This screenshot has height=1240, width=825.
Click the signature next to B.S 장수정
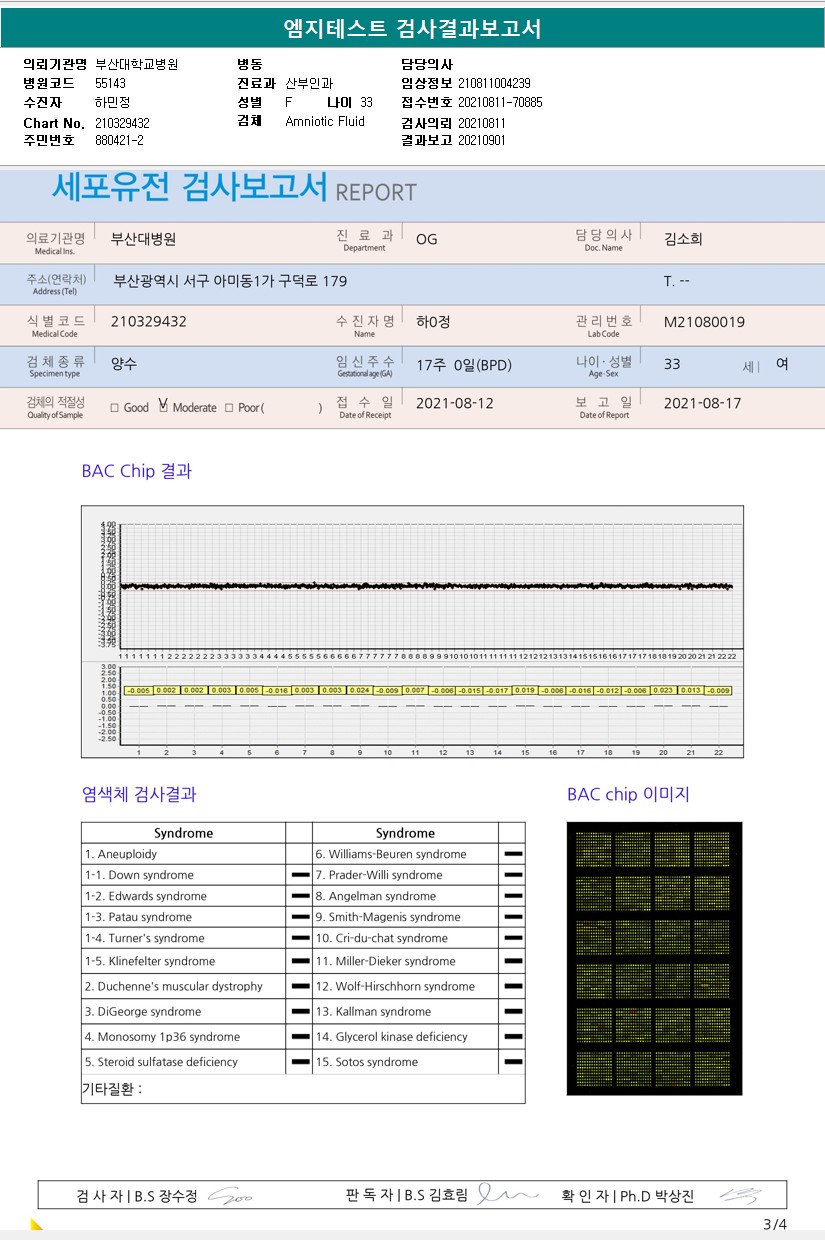[229, 1197]
